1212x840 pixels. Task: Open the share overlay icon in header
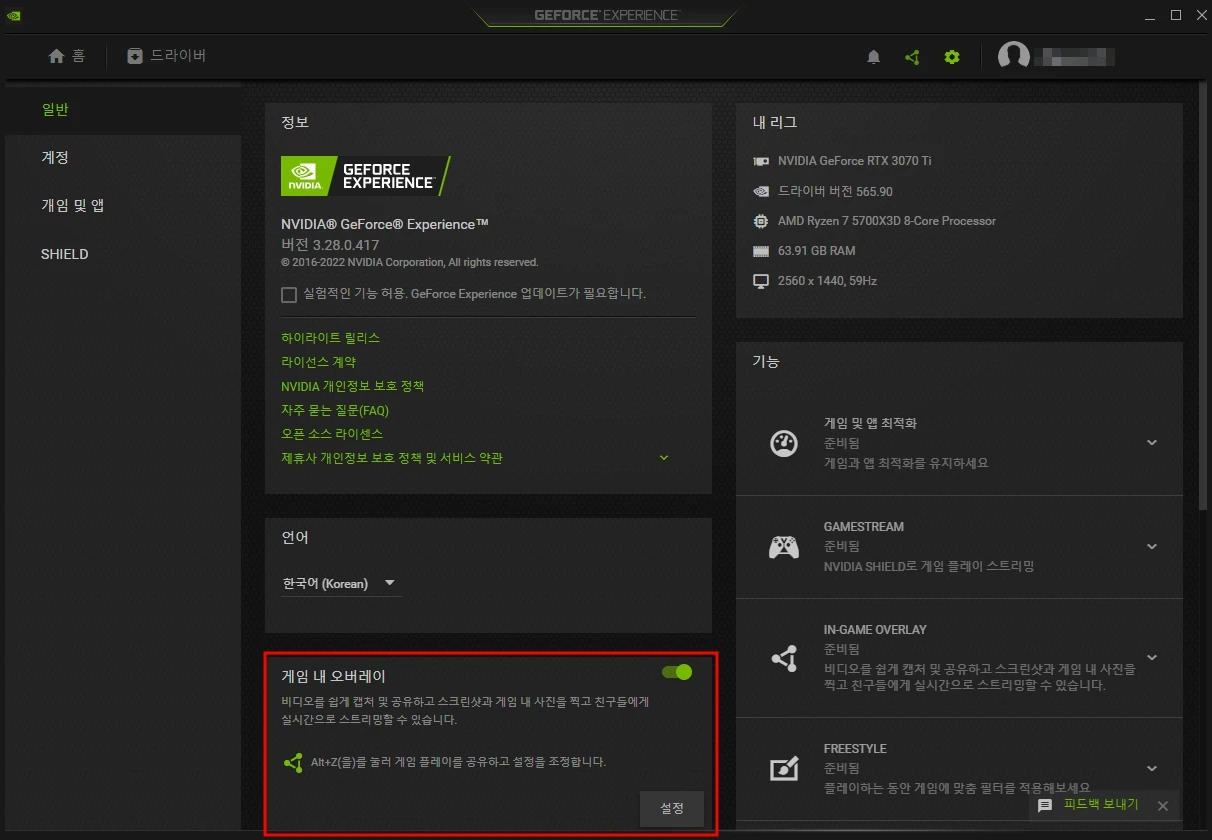point(912,57)
